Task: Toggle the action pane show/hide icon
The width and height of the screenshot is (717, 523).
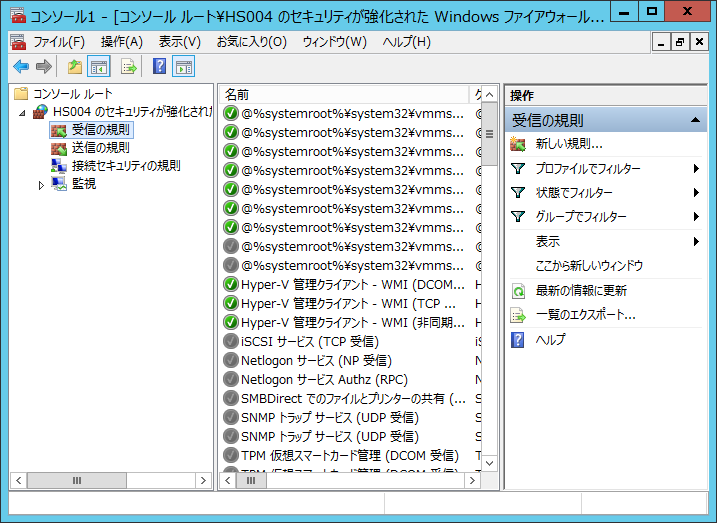Action: [183, 67]
